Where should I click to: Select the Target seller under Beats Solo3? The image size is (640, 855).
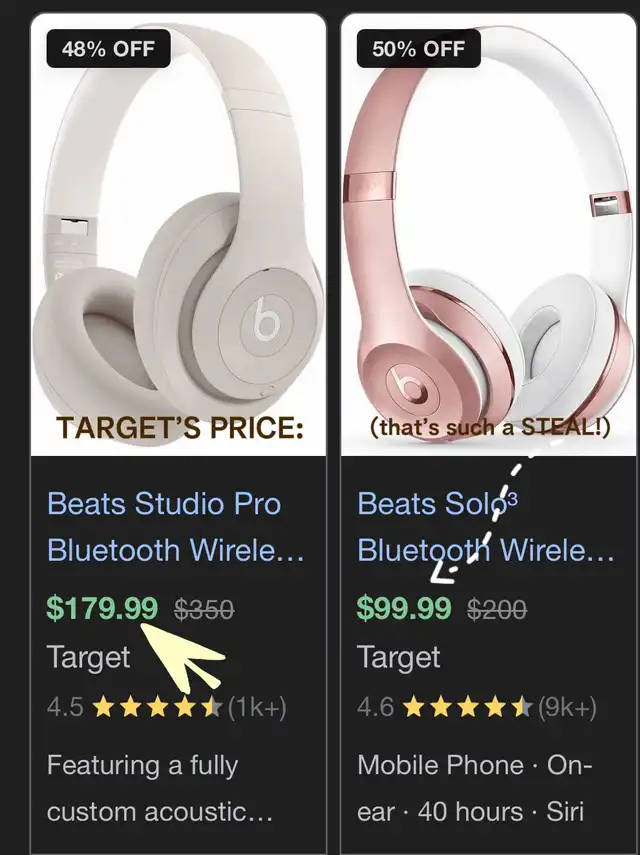[x=398, y=657]
